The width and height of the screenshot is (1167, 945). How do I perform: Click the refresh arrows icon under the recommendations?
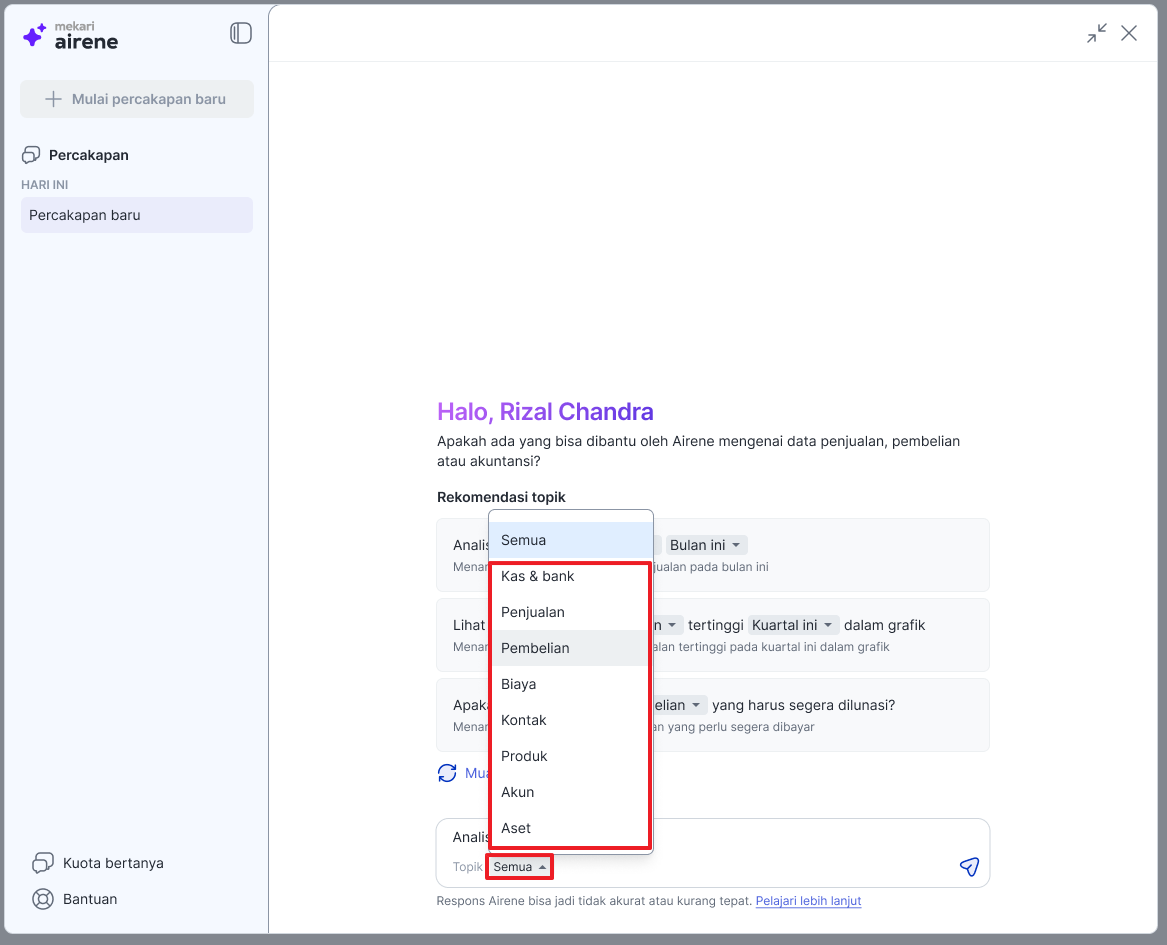click(x=447, y=773)
